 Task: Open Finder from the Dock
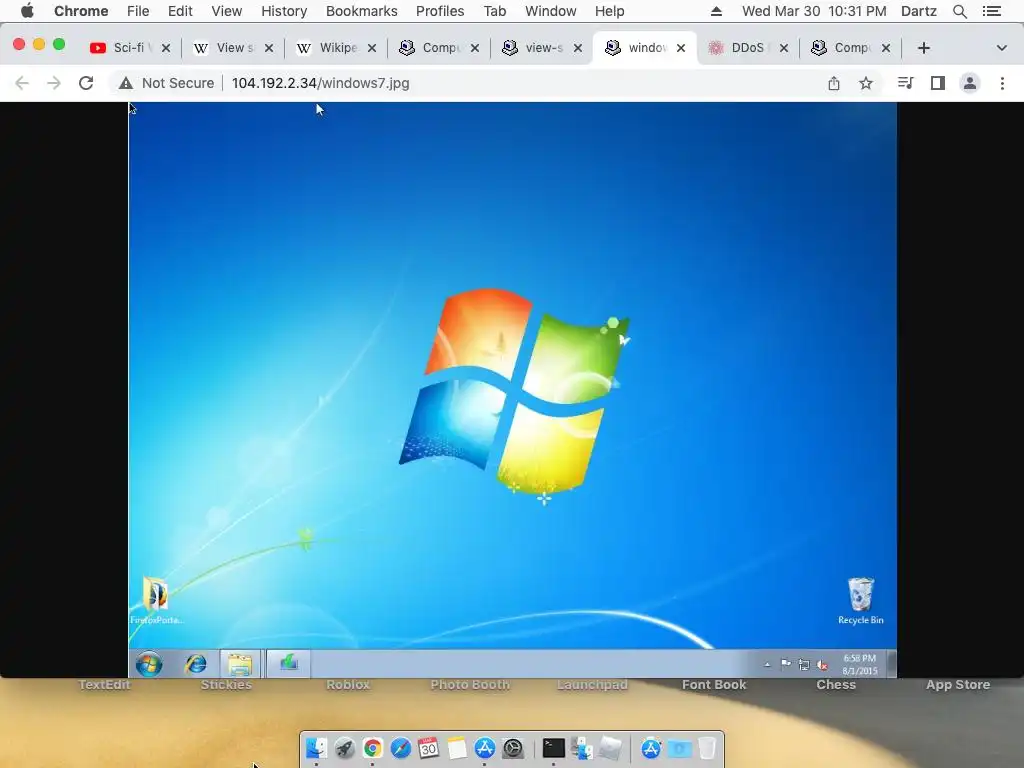point(316,748)
